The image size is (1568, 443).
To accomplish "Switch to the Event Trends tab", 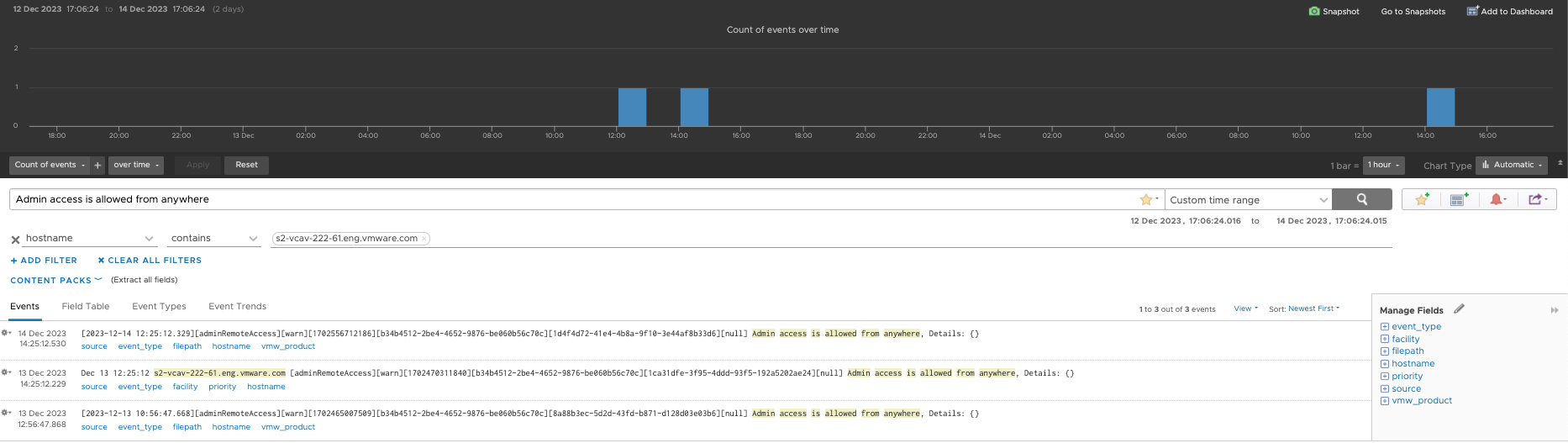I will pyautogui.click(x=237, y=306).
